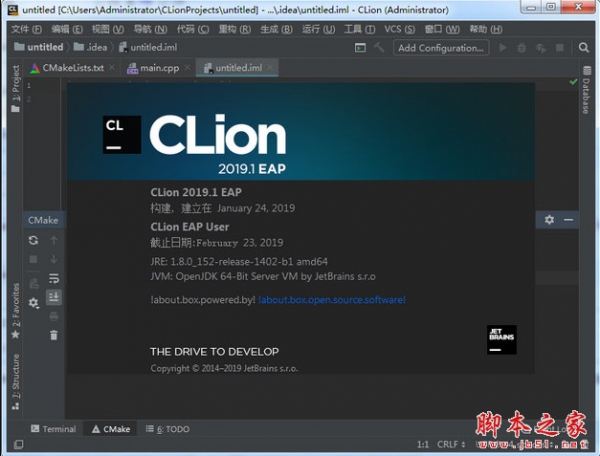Click the Search Everywhere magnifier icon
This screenshot has height=456, width=600.
pyautogui.click(x=584, y=48)
